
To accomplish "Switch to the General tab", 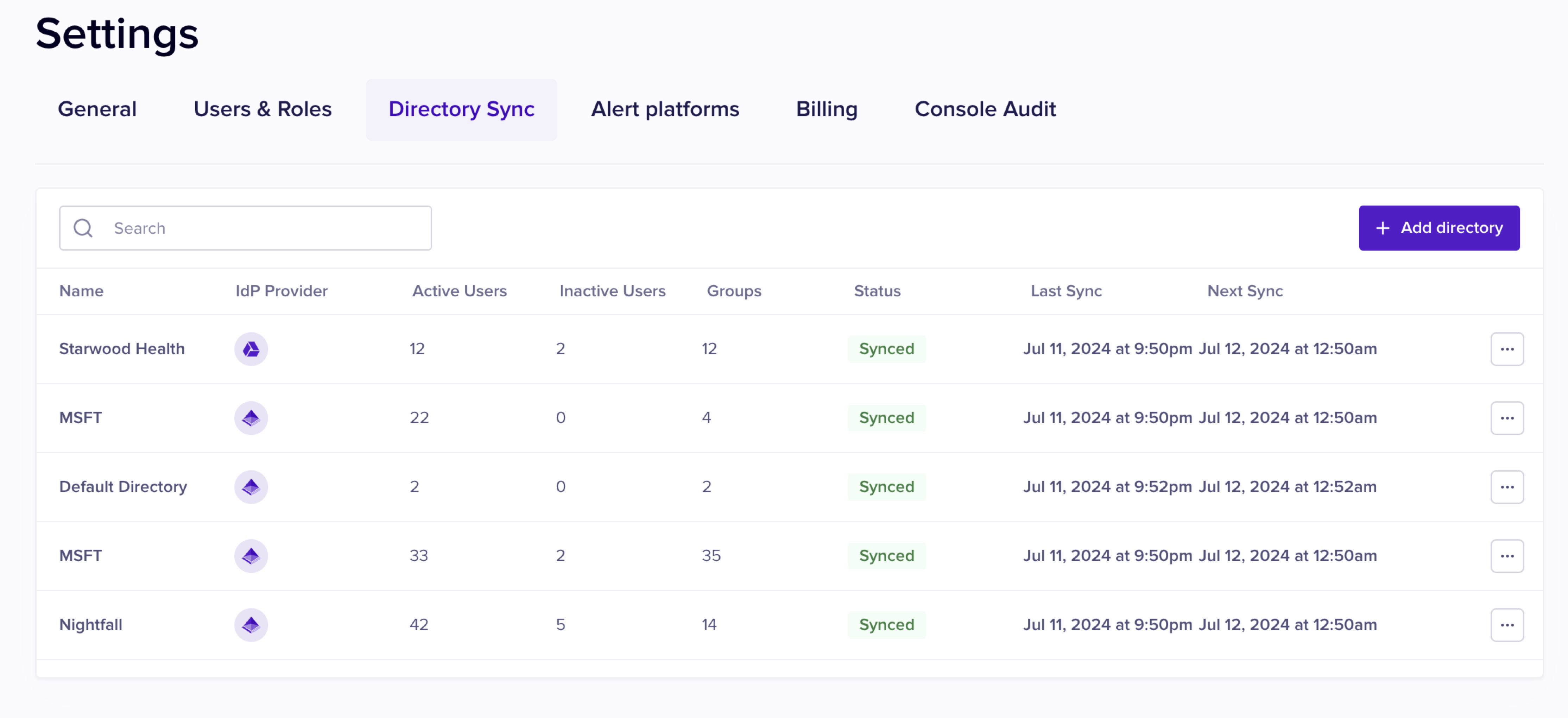I will [x=97, y=109].
